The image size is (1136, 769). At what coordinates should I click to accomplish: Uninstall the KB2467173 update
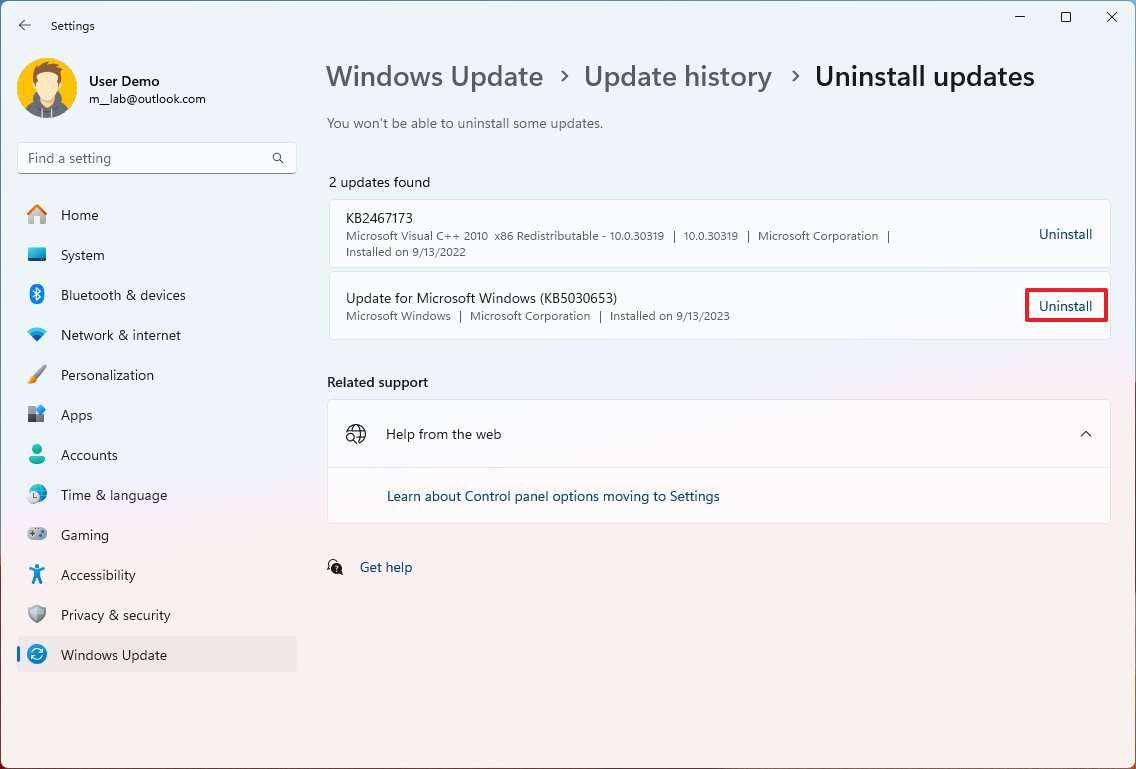click(x=1065, y=234)
